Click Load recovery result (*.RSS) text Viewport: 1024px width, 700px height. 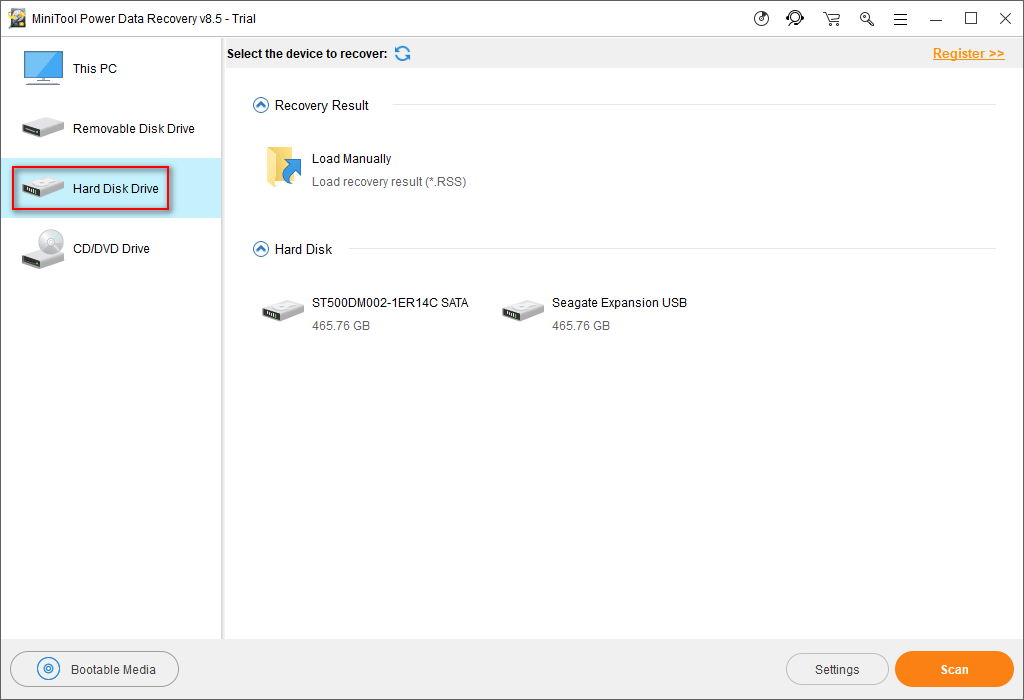[x=389, y=182]
